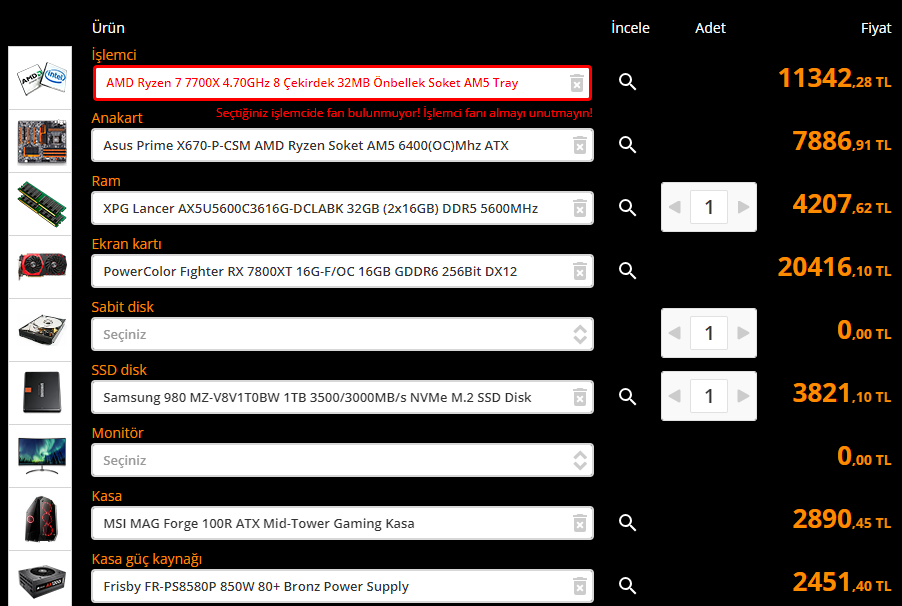
Task: Remove the Samsung 980 SSD disk selection
Action: point(580,397)
